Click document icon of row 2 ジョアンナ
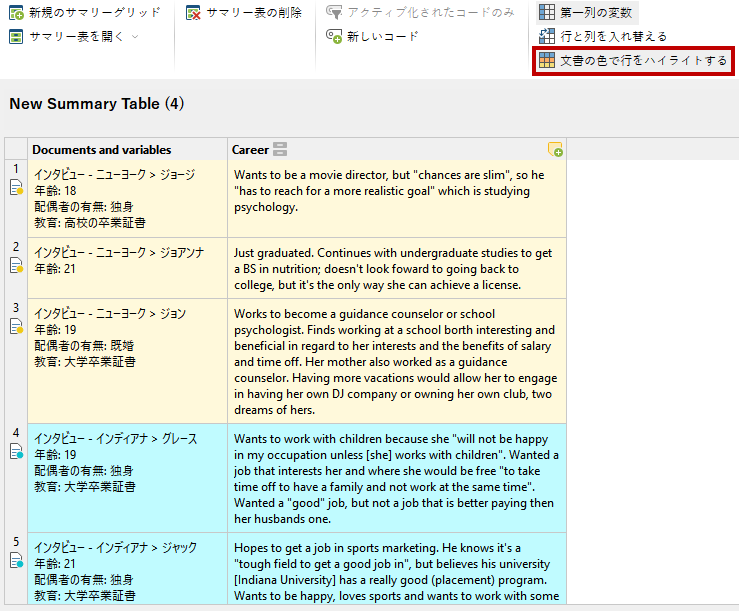739x611 pixels. pos(16,265)
